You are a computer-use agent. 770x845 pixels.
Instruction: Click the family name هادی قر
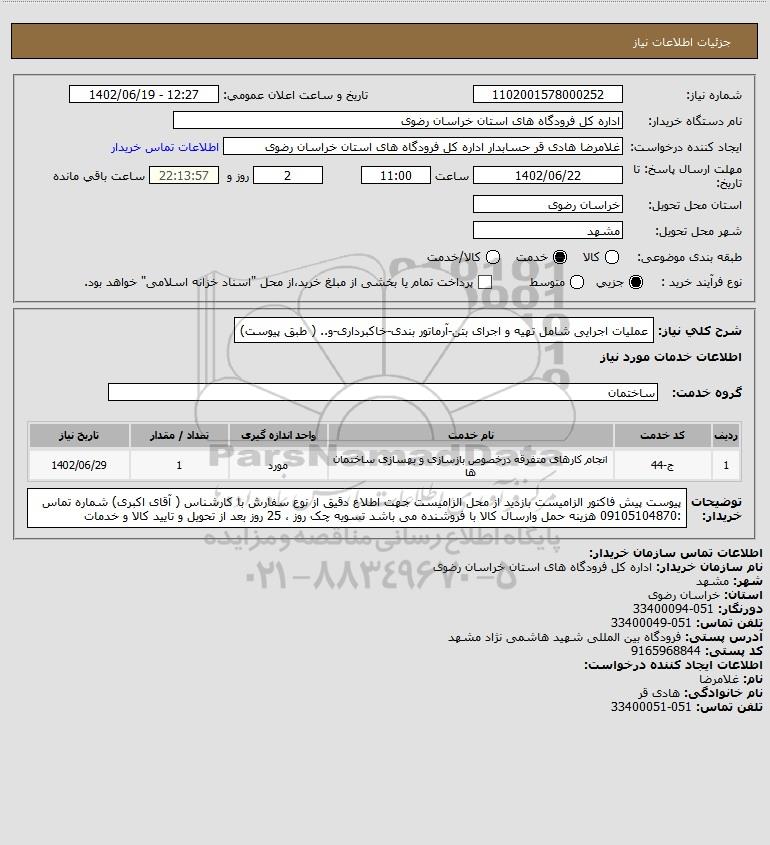(x=659, y=693)
